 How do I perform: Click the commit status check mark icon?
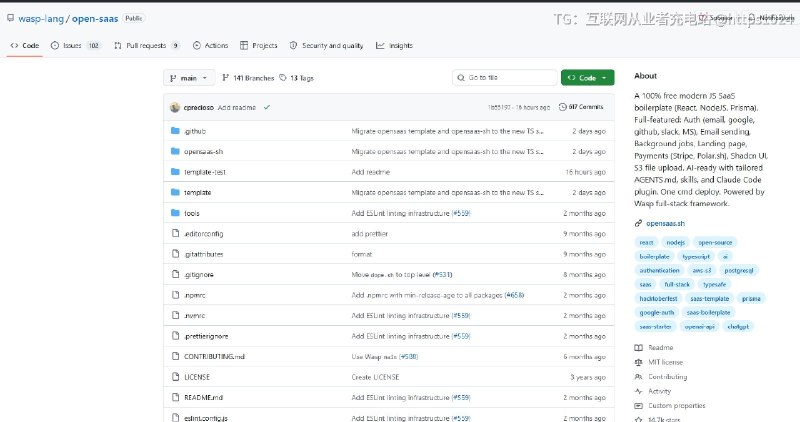point(267,107)
